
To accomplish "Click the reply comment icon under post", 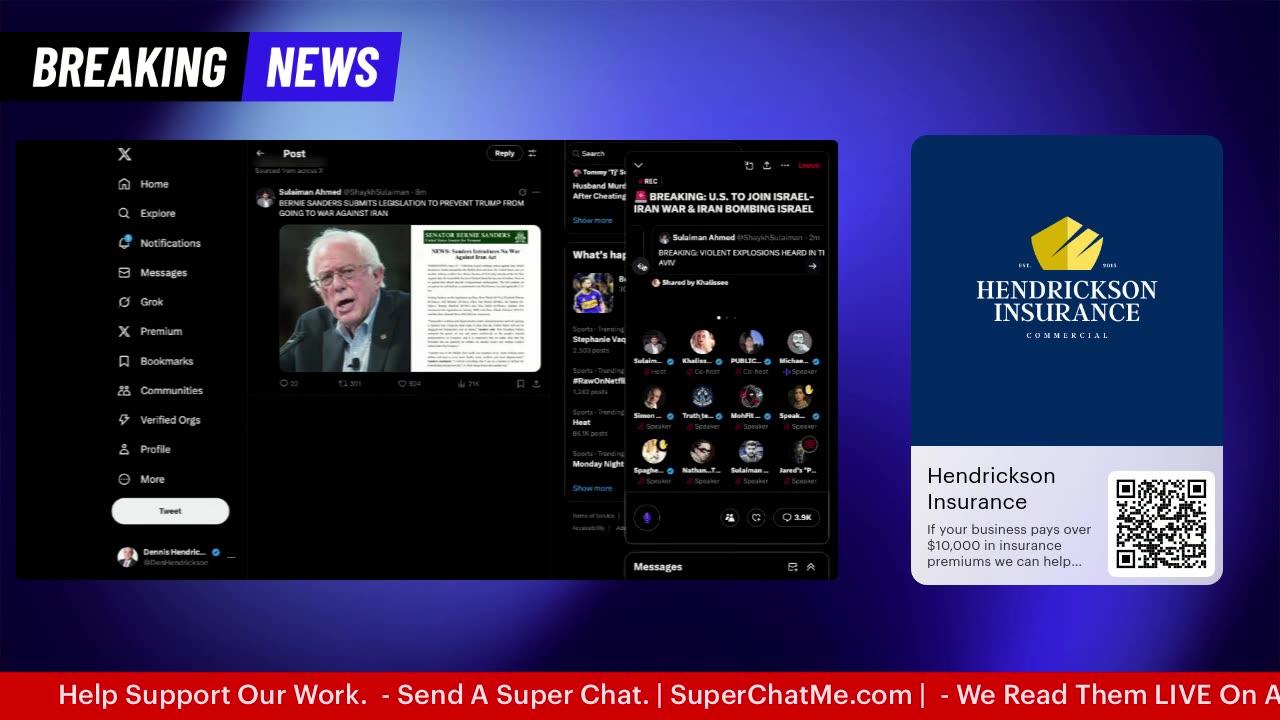I will [x=289, y=383].
